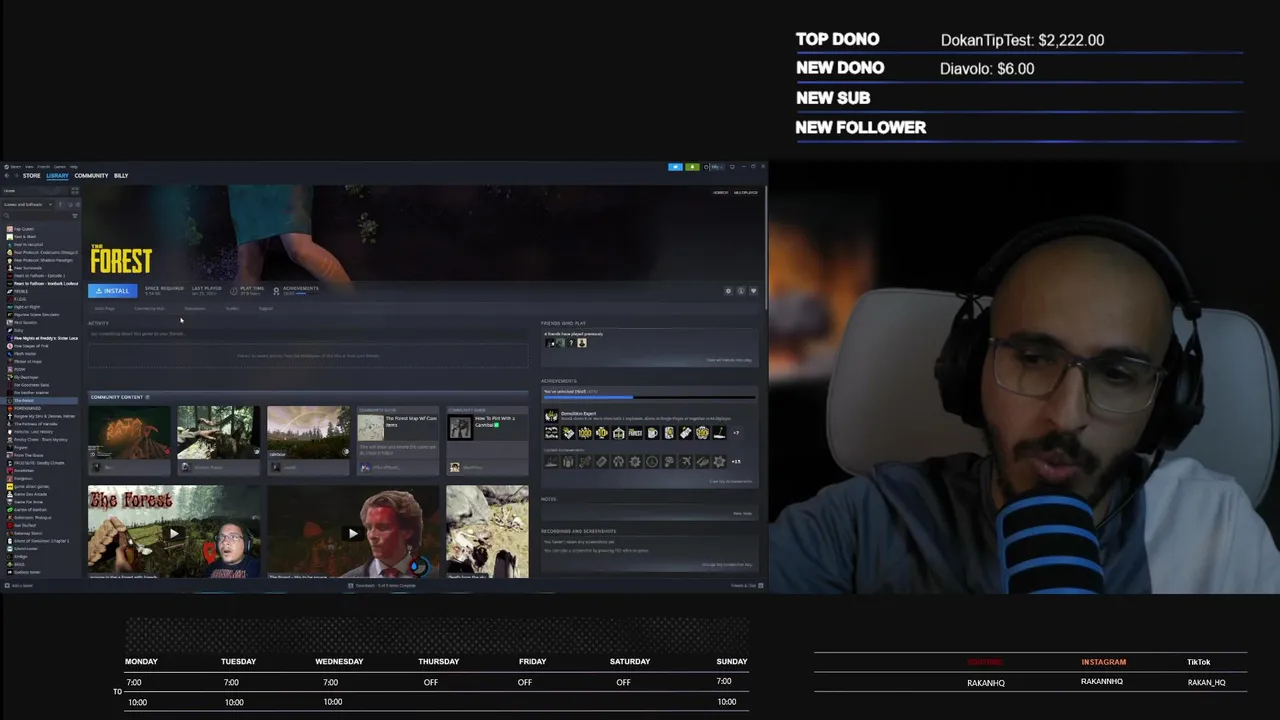This screenshot has width=1280, height=720.
Task: Open the Guides link
Action: pyautogui.click(x=232, y=309)
